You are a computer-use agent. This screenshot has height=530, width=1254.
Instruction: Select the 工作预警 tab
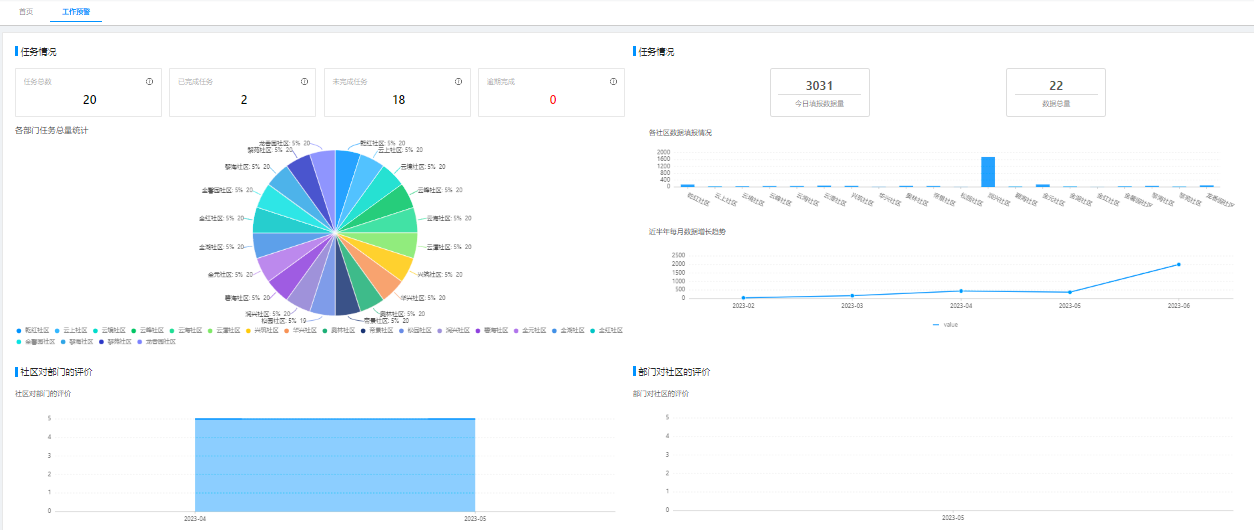point(75,11)
